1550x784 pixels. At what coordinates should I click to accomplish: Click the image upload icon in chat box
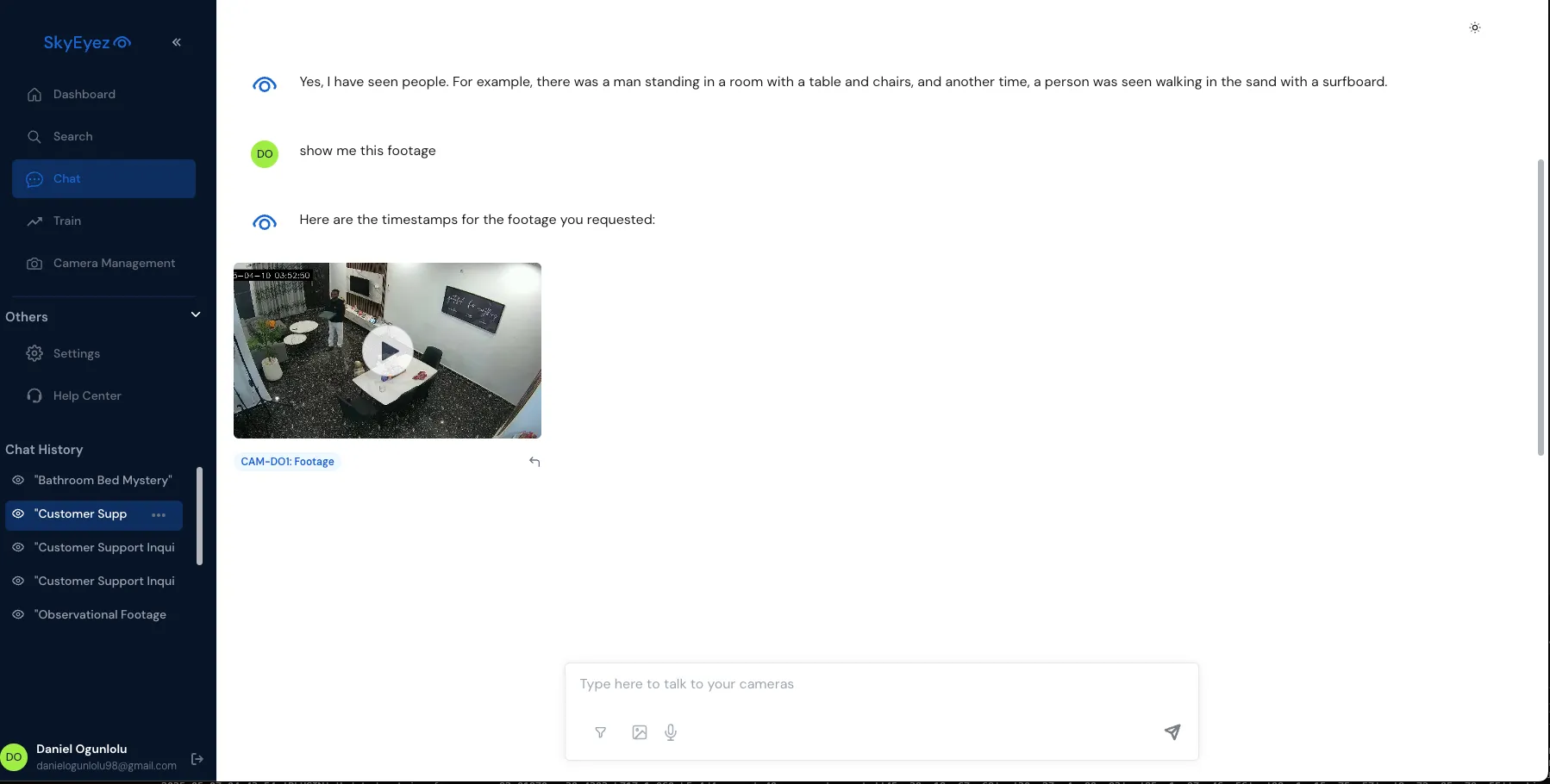(x=640, y=732)
